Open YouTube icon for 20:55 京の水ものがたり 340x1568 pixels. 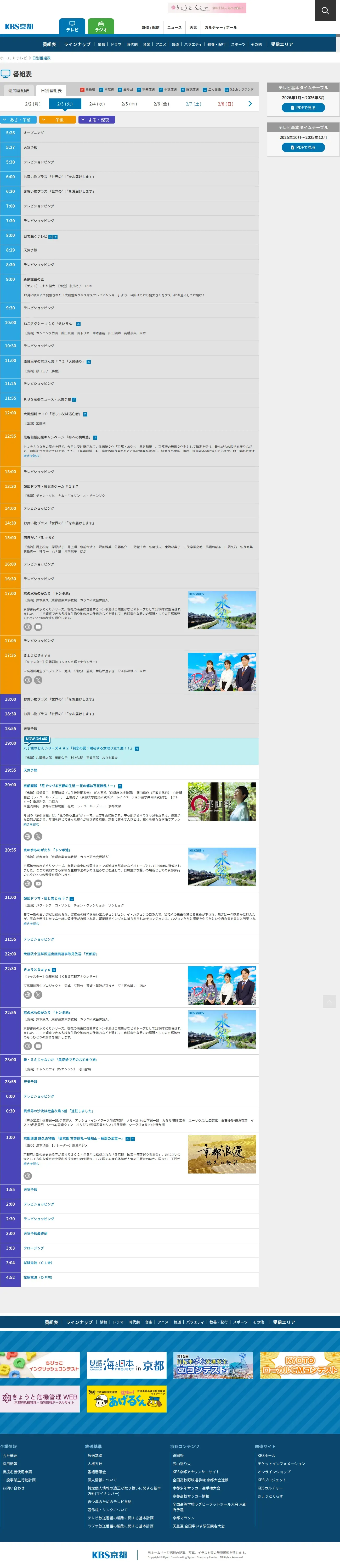click(x=38, y=884)
